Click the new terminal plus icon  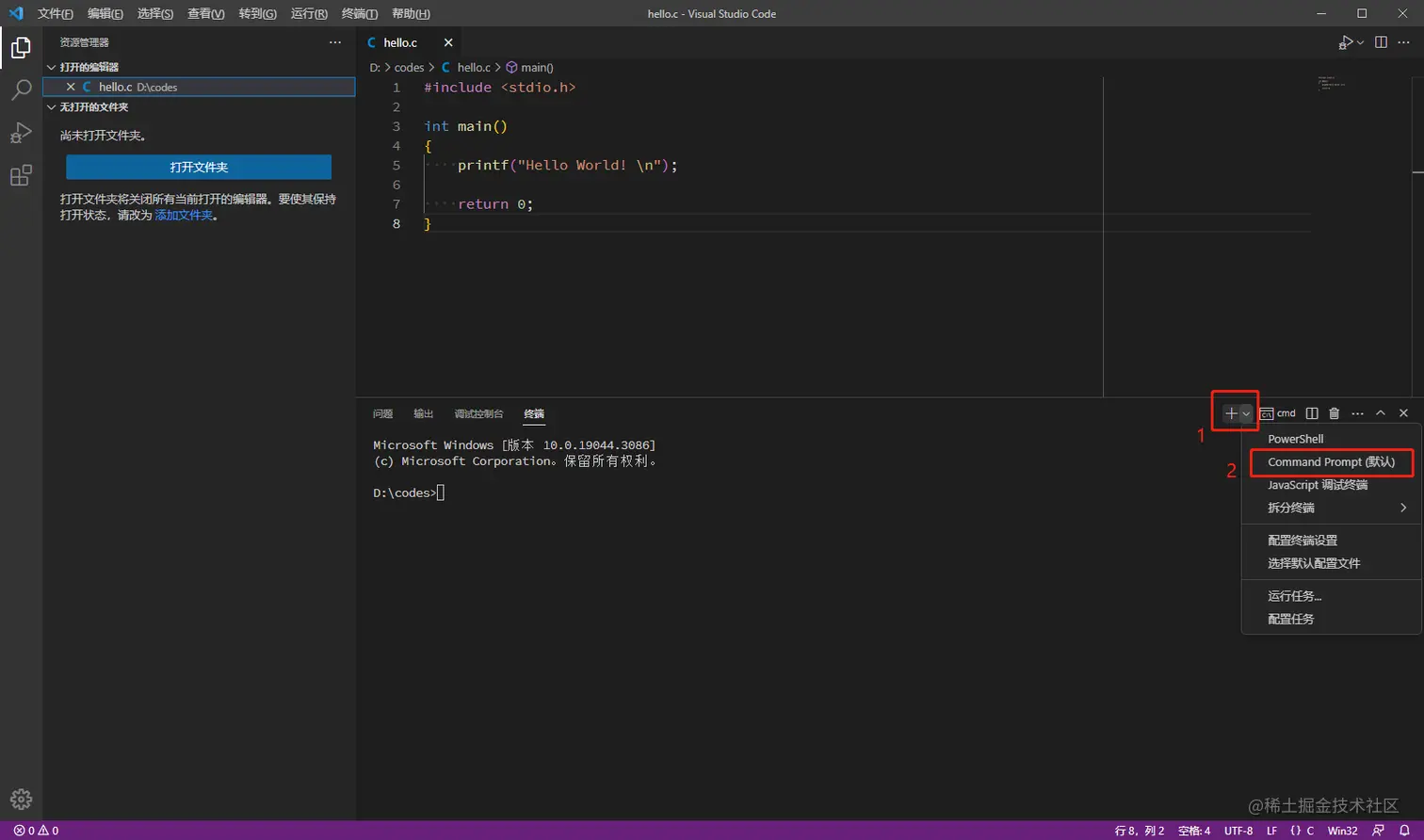point(1231,413)
